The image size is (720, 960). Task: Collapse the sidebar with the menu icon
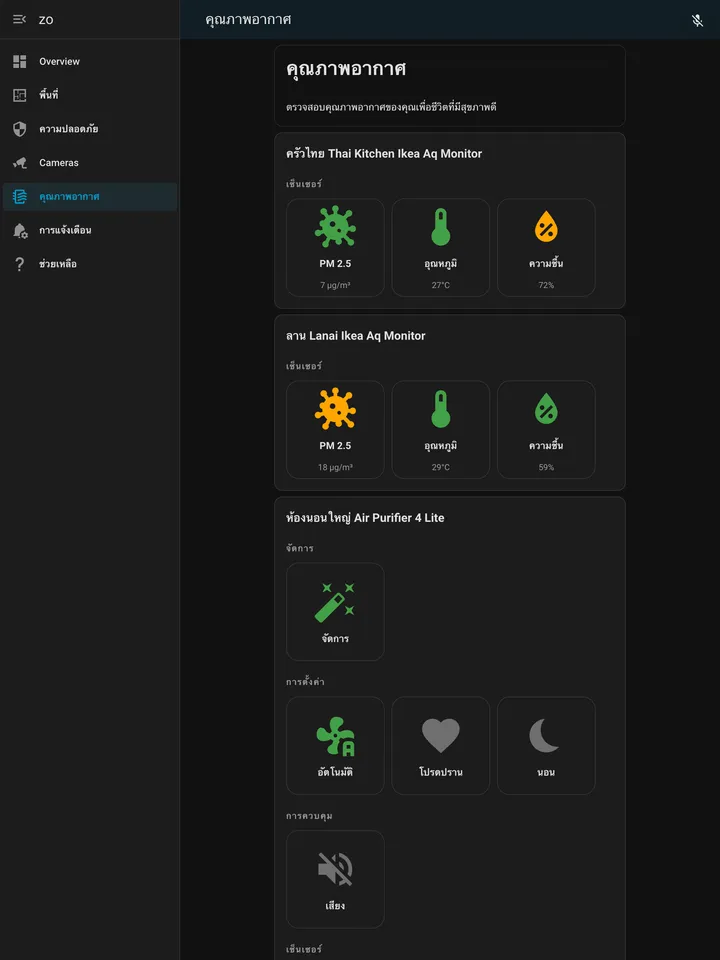pos(20,20)
